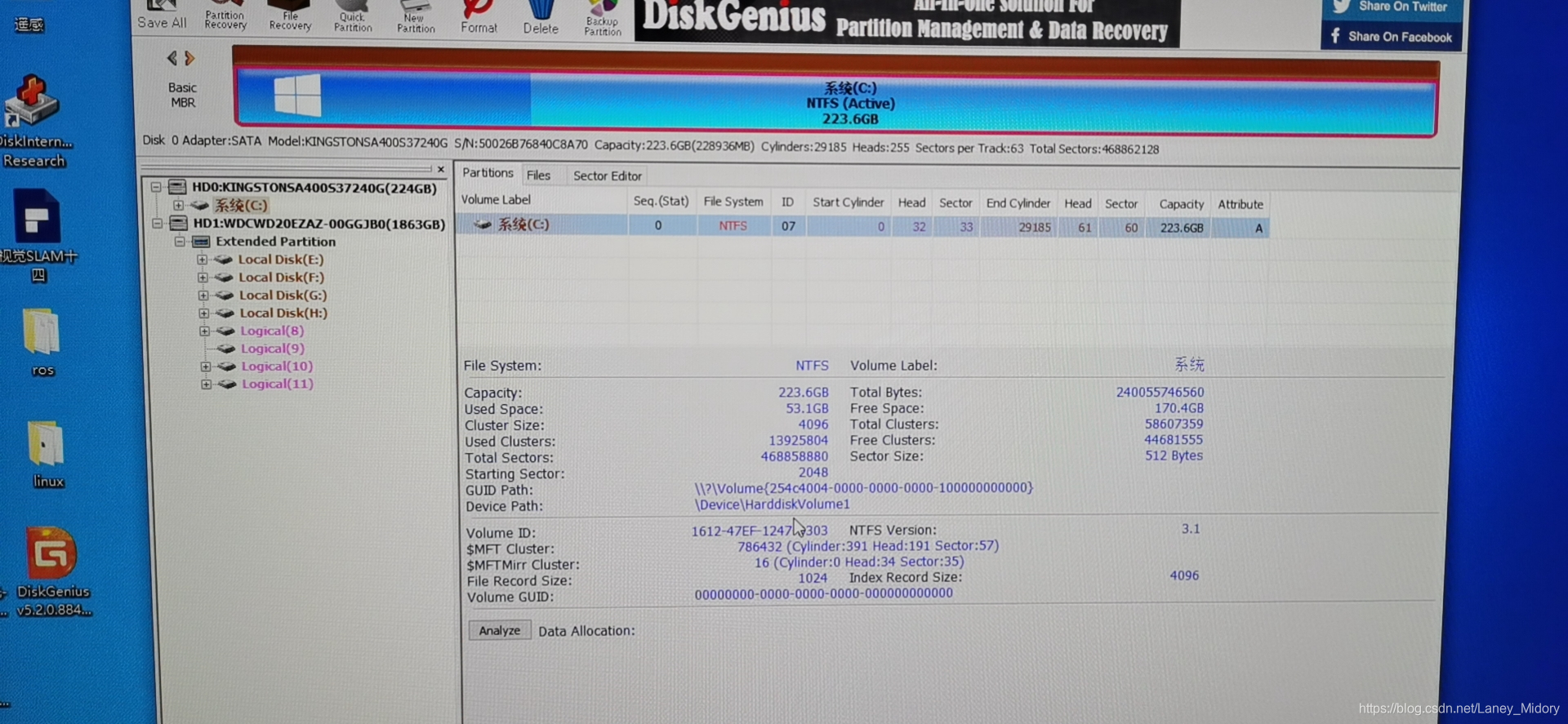The height and width of the screenshot is (724, 1568).
Task: Expand the Logical(11) partition node
Action: tap(206, 384)
